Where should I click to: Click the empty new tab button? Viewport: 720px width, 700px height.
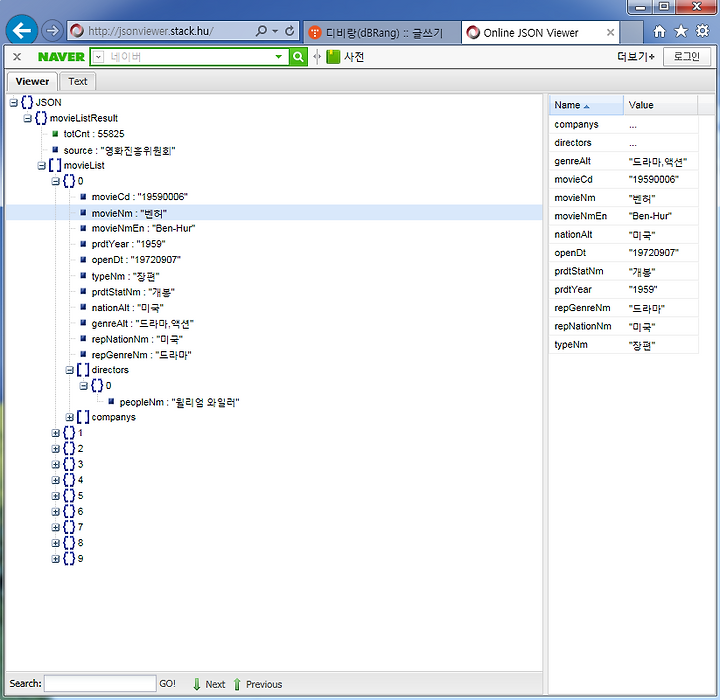coord(632,33)
